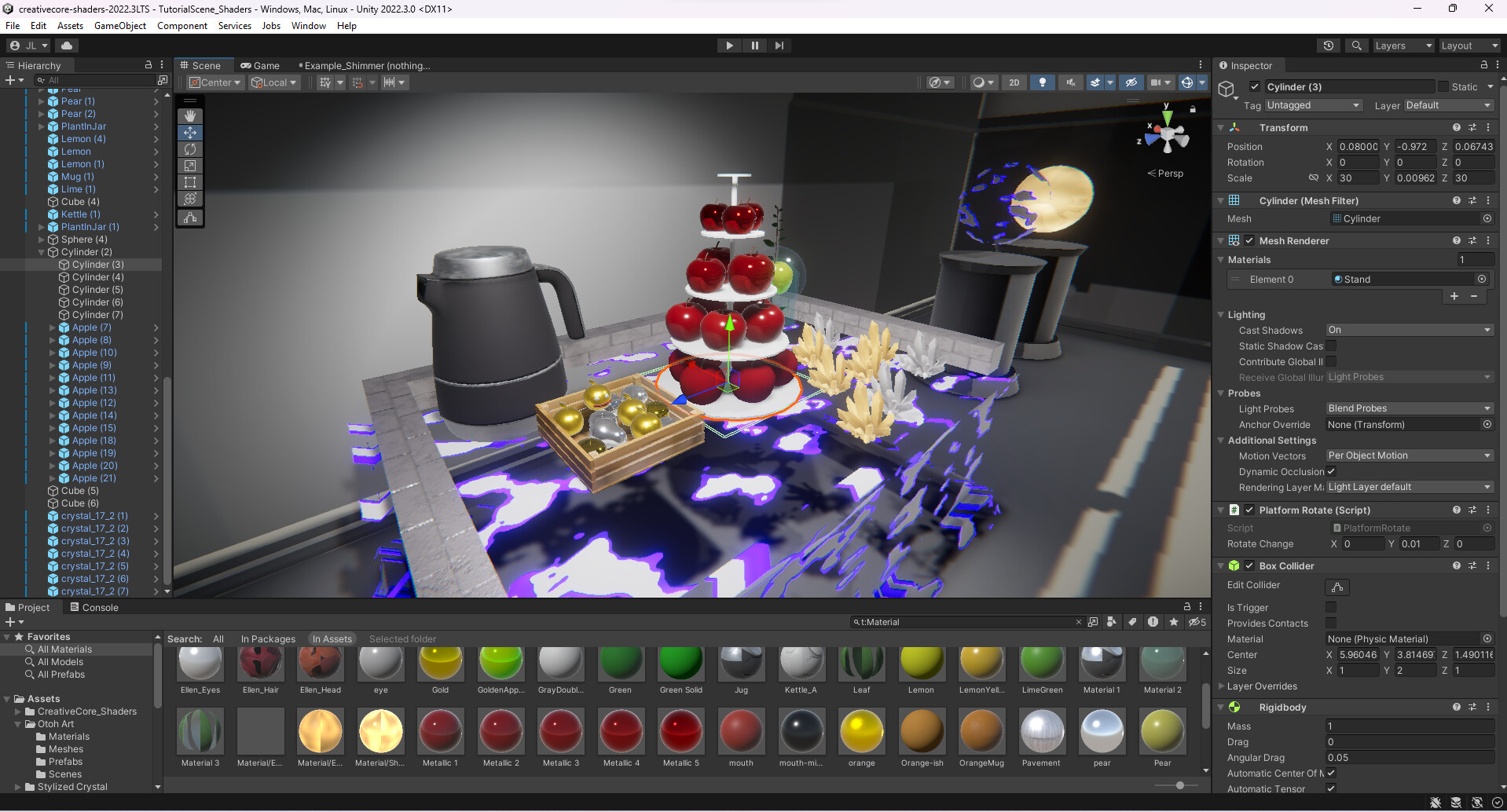The height and width of the screenshot is (812, 1507).
Task: Select the Rect Transform tool
Action: tap(189, 182)
